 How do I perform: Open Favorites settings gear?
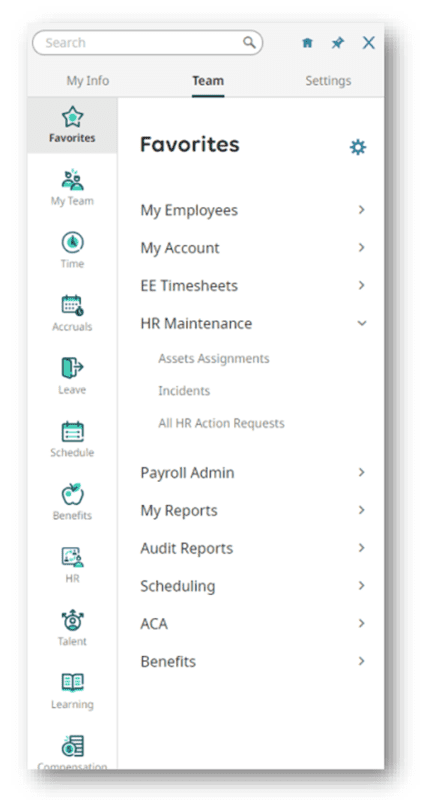point(358,147)
